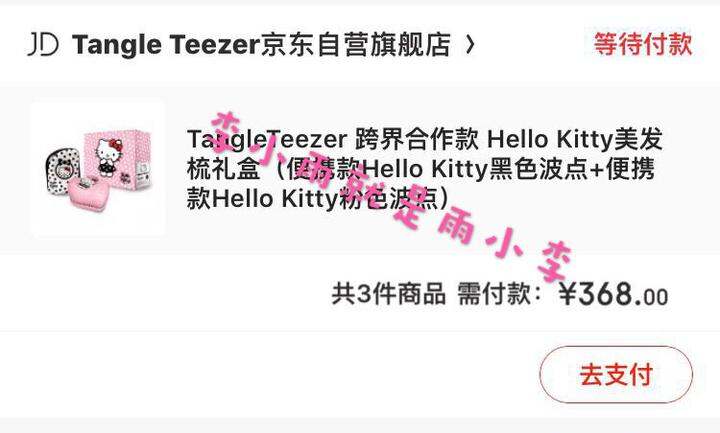This screenshot has height=433, width=720.
Task: Select the 等待付款 order status label
Action: tap(643, 45)
